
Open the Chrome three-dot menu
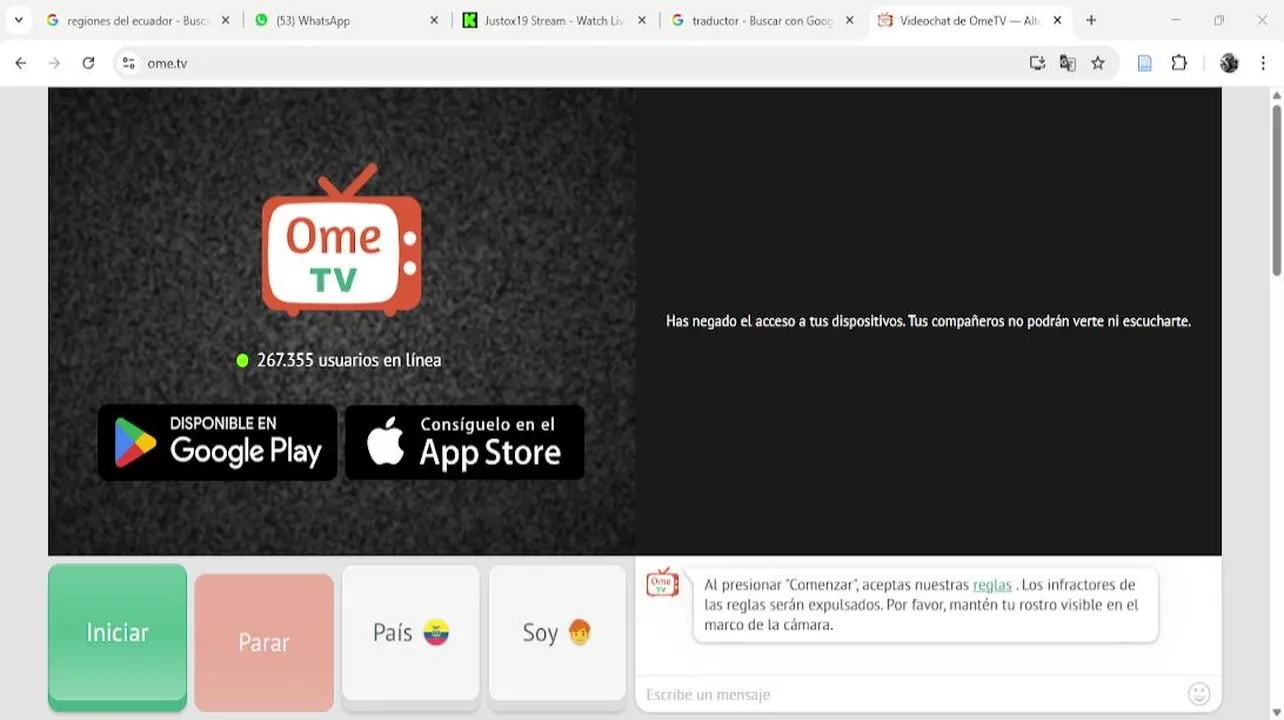point(1263,63)
